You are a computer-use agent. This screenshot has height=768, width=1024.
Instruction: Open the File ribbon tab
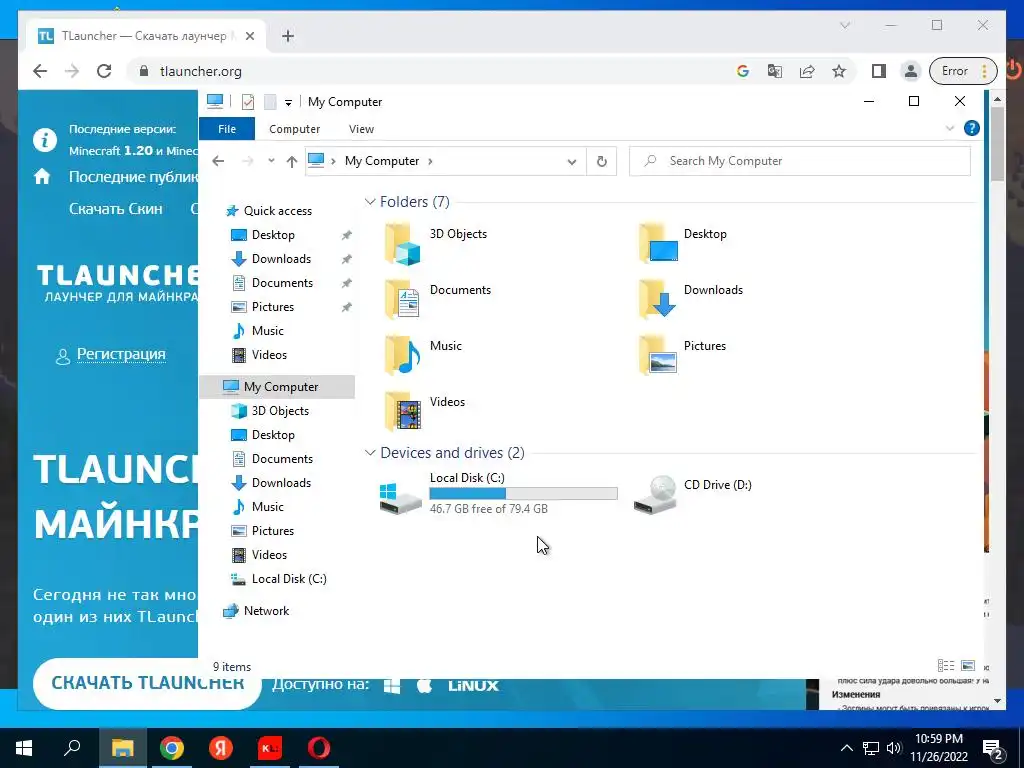227,129
